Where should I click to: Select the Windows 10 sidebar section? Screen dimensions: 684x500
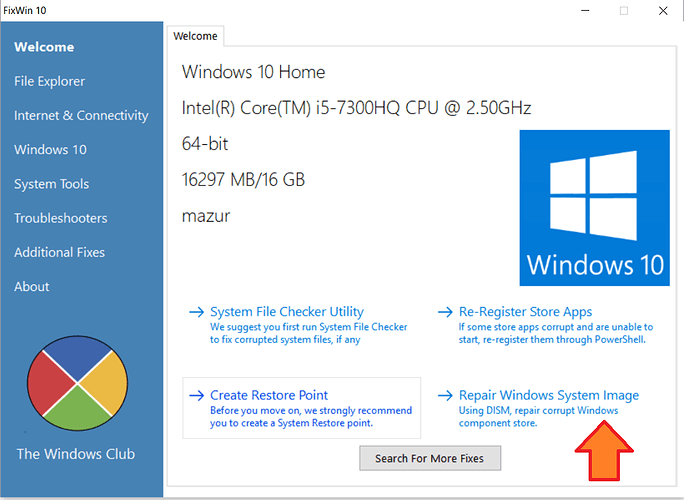click(50, 150)
